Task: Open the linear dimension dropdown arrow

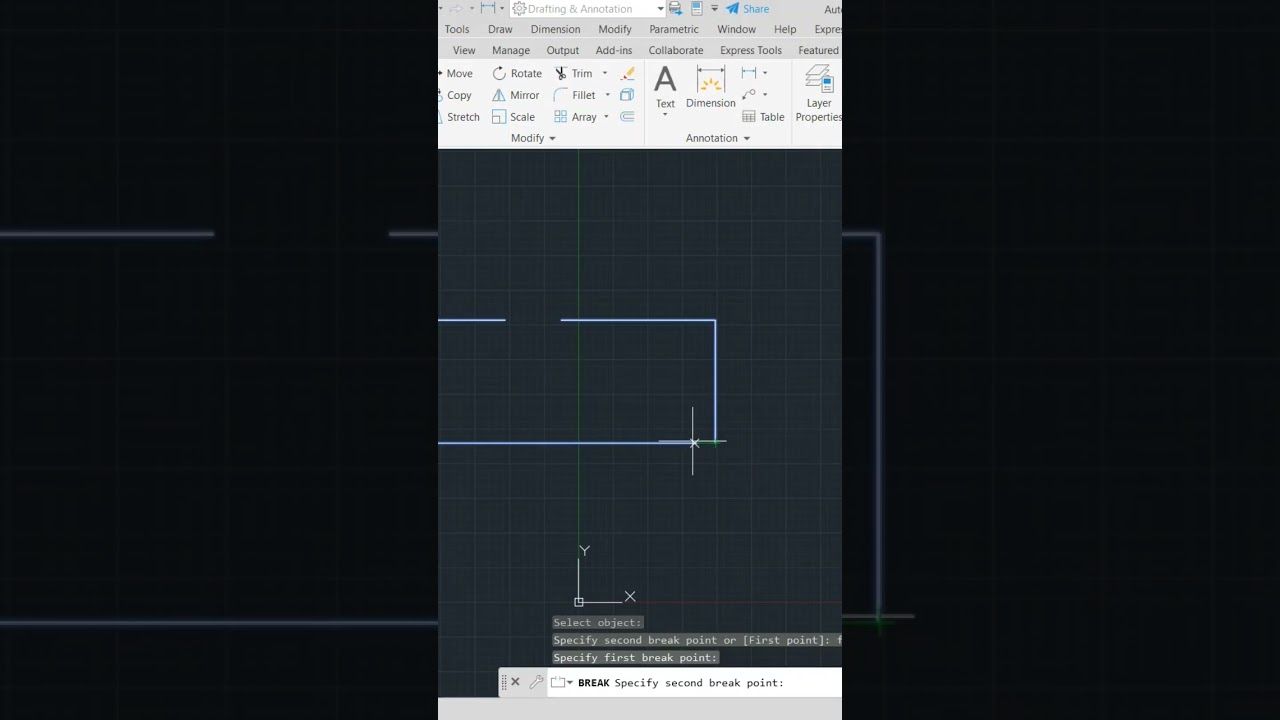Action: click(765, 73)
